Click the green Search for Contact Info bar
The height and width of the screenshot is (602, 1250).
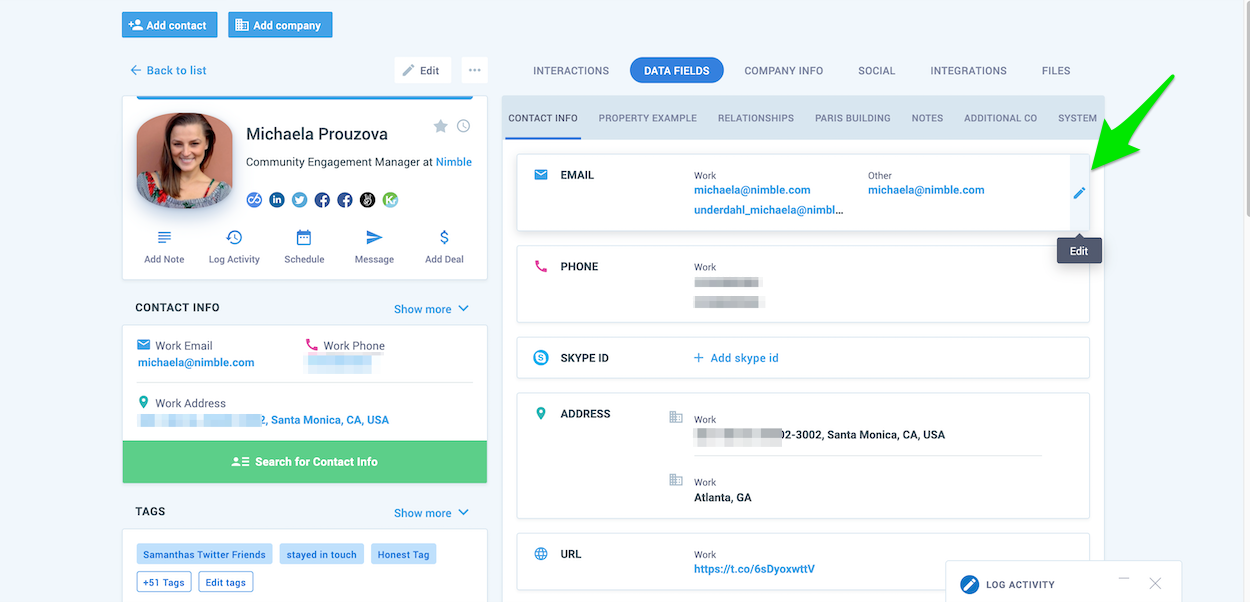point(304,461)
